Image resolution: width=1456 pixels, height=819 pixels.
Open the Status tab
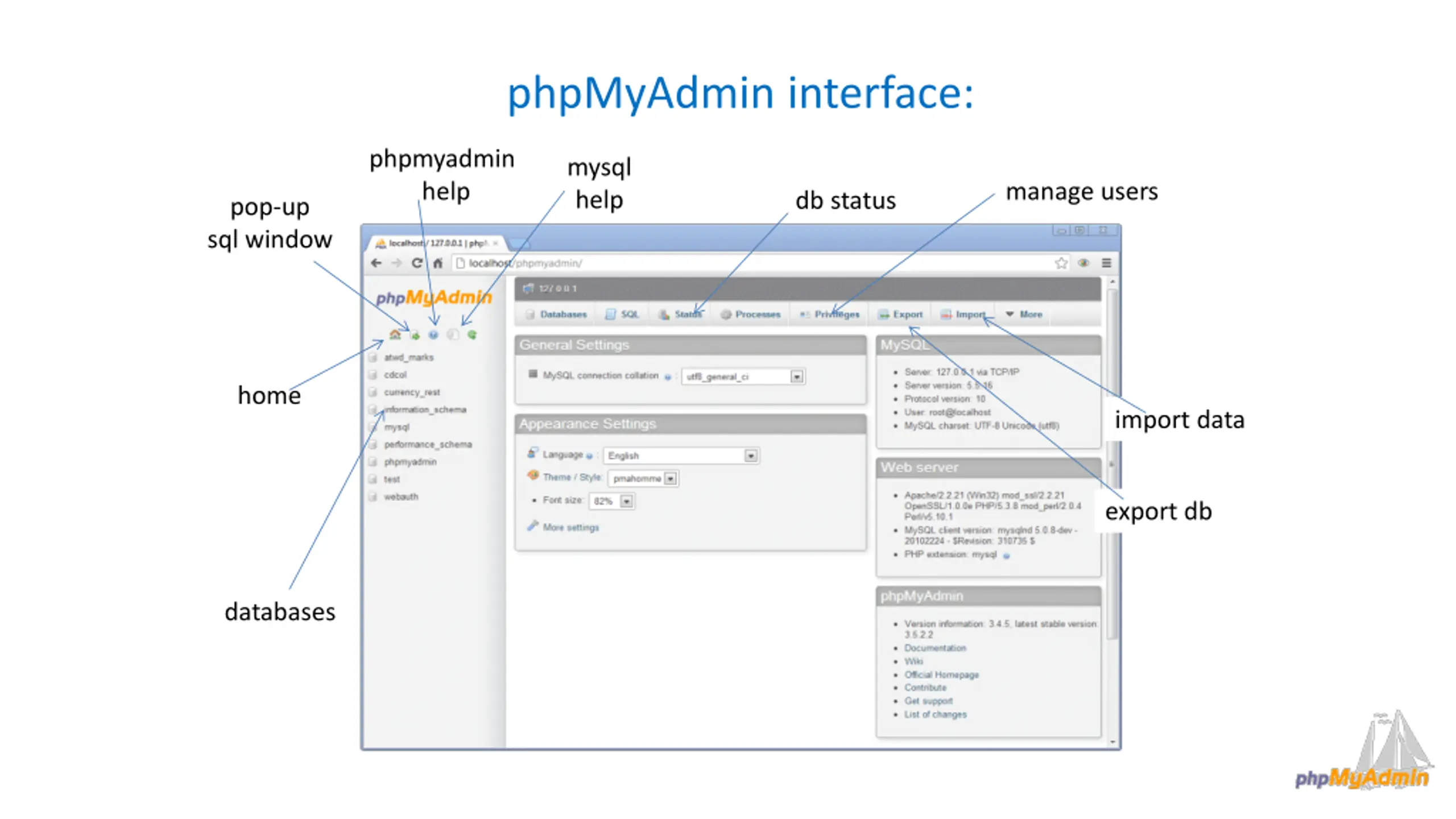(x=681, y=314)
